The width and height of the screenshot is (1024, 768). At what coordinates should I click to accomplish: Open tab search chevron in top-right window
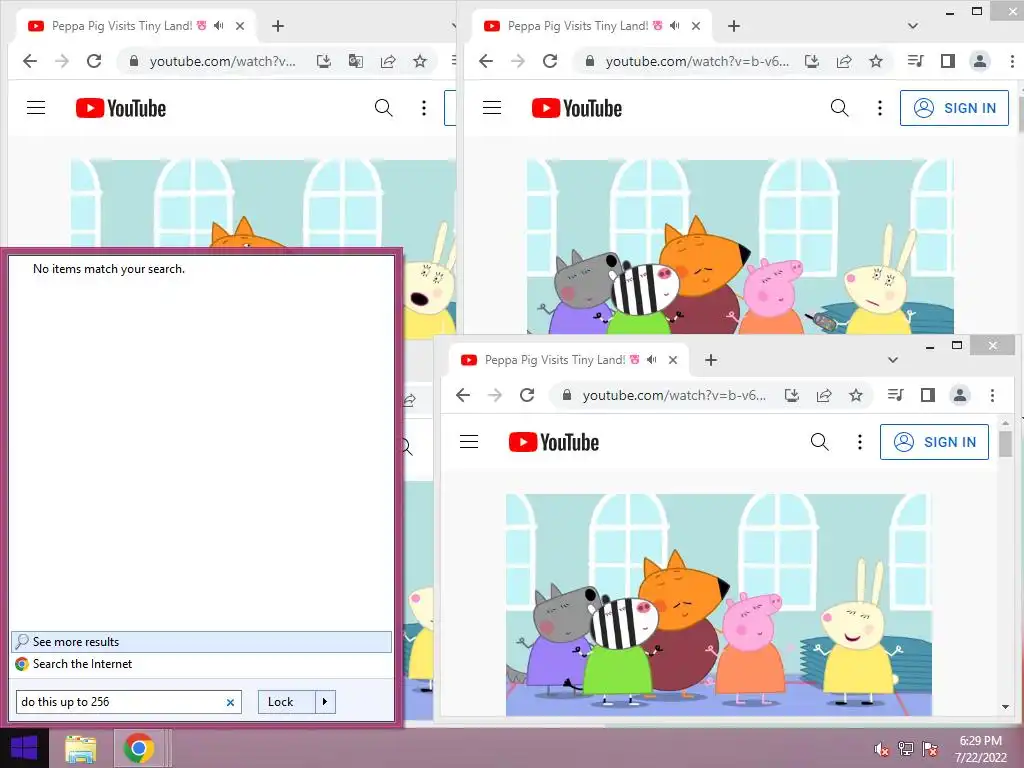click(913, 26)
